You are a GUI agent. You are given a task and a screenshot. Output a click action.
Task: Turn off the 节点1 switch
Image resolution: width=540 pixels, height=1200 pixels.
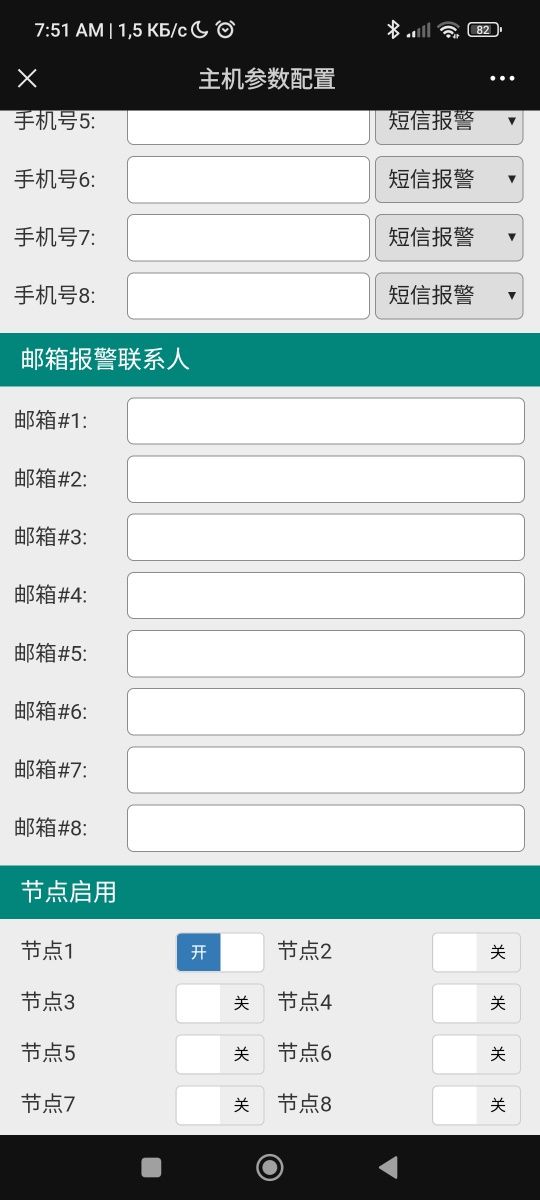tap(220, 952)
